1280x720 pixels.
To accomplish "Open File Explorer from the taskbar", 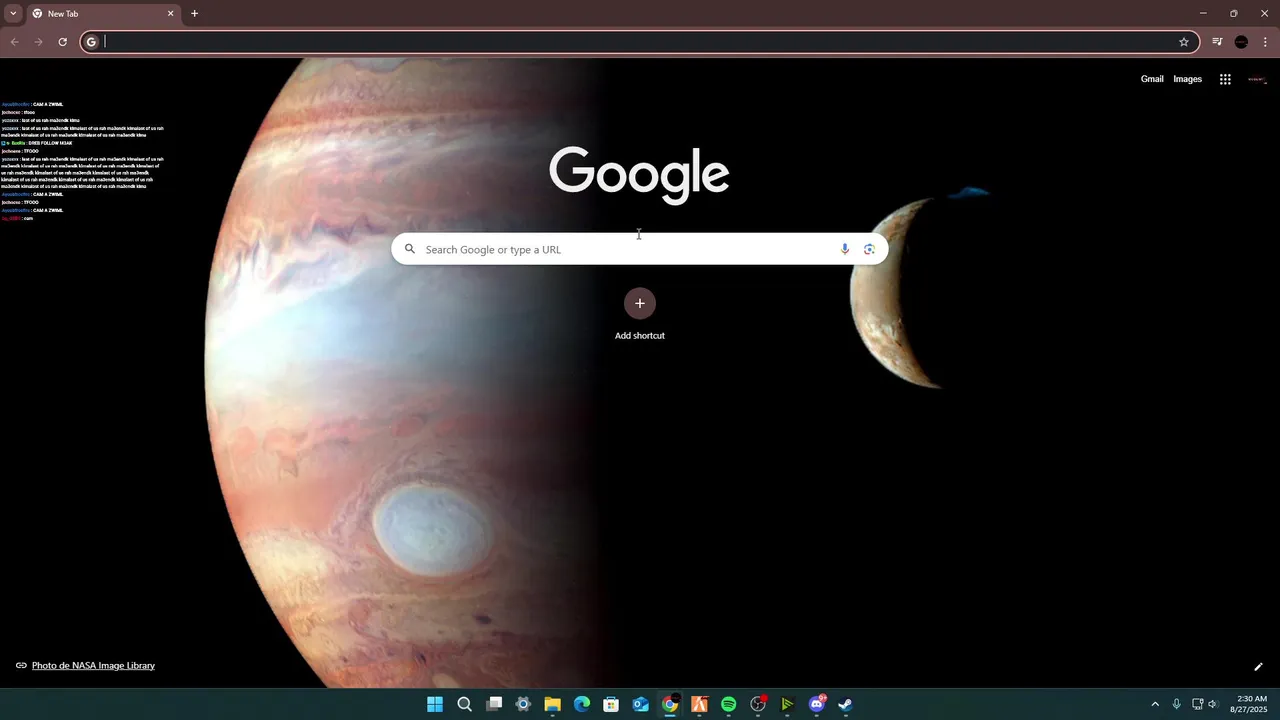I will coord(552,704).
